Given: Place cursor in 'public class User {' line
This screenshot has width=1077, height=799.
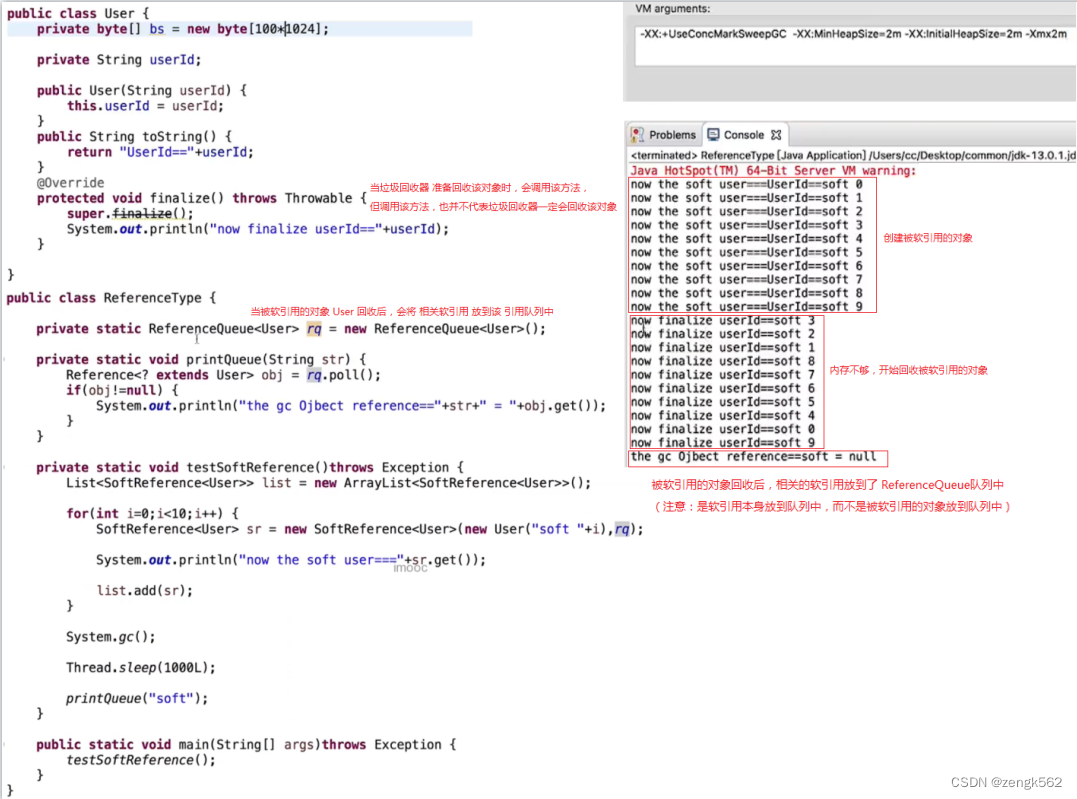Looking at the screenshot, I should pyautogui.click(x=78, y=13).
